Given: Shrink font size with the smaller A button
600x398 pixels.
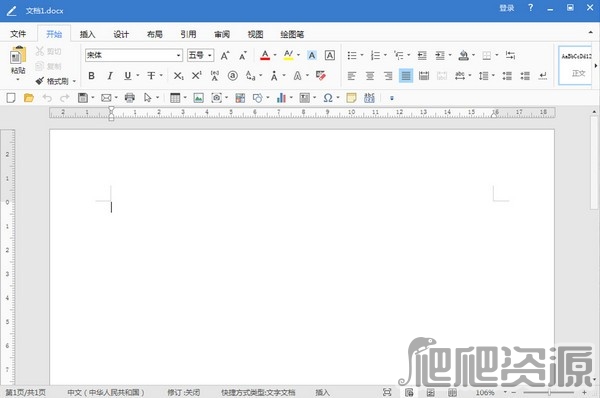Looking at the screenshot, I should click(x=243, y=56).
